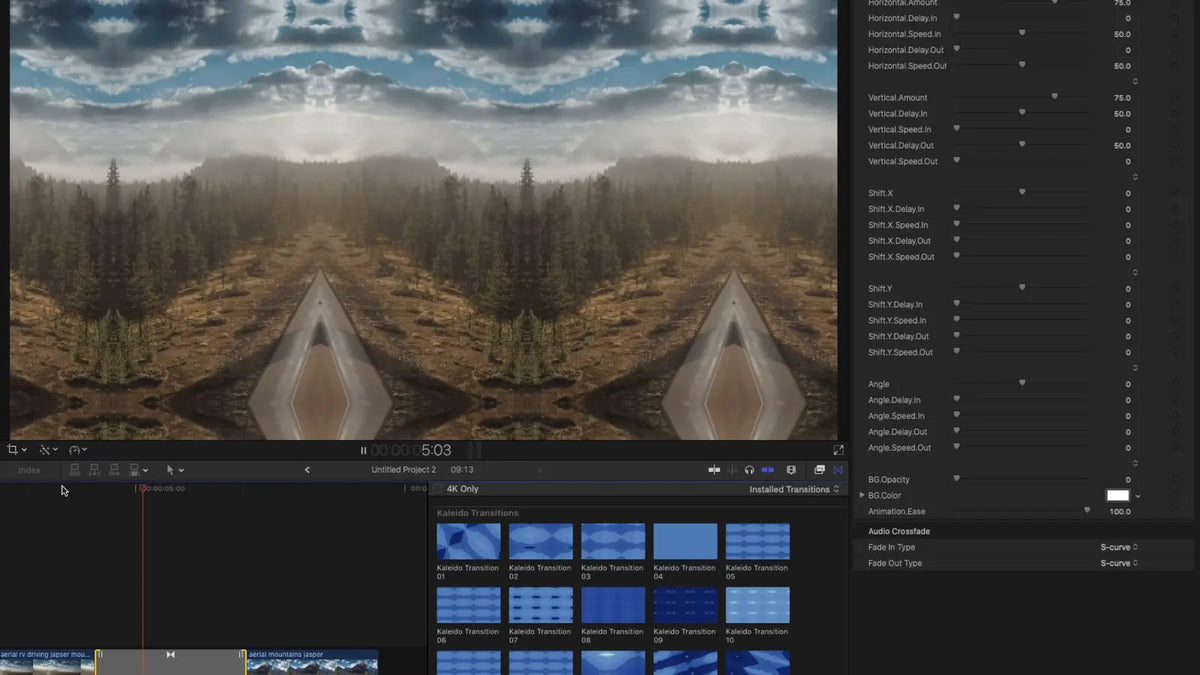Image resolution: width=1200 pixels, height=675 pixels.
Task: Pick Kaleido Transition 07 thumbnail
Action: click(541, 605)
